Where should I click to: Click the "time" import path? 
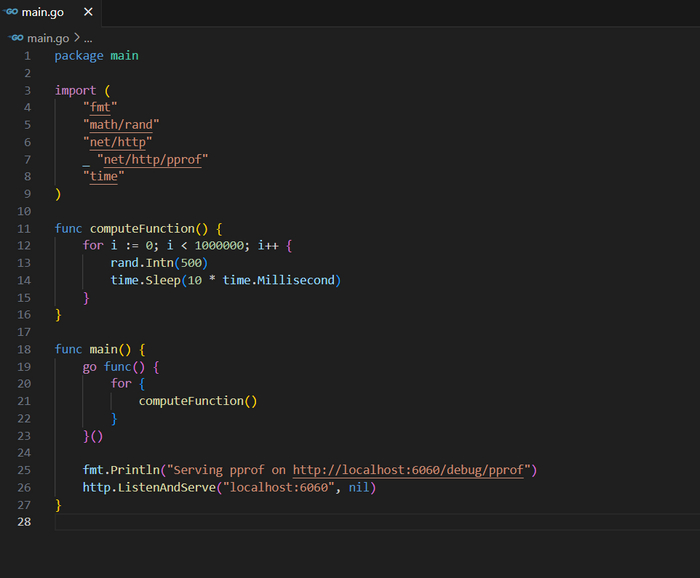[104, 176]
